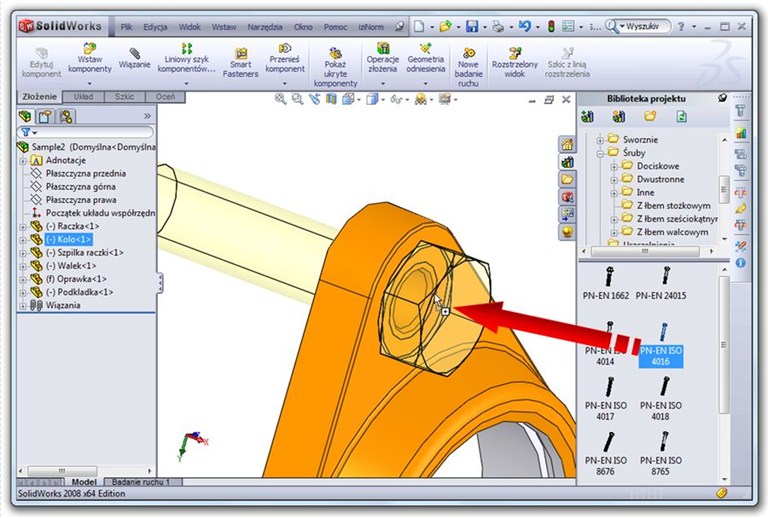
Task: Expand the tree panel tabs with chevron
Action: pos(147,116)
